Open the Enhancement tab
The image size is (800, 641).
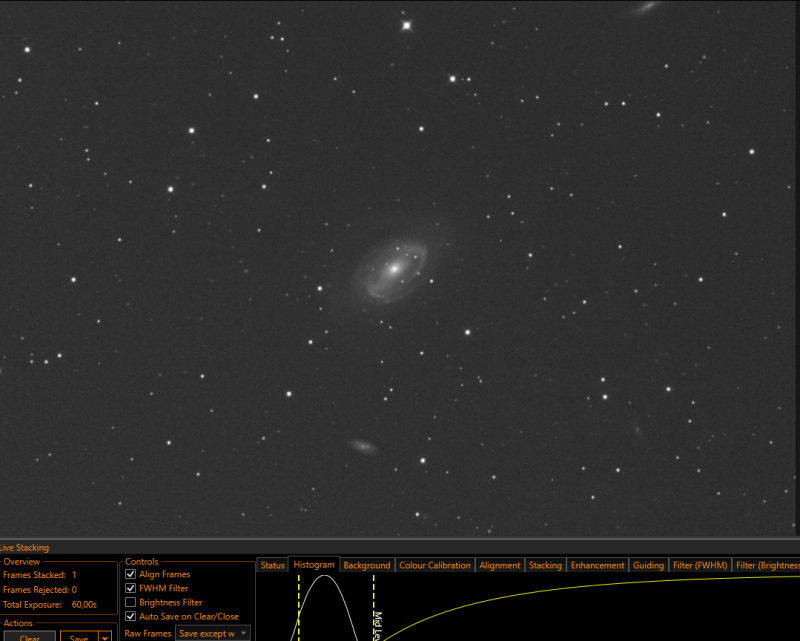597,565
